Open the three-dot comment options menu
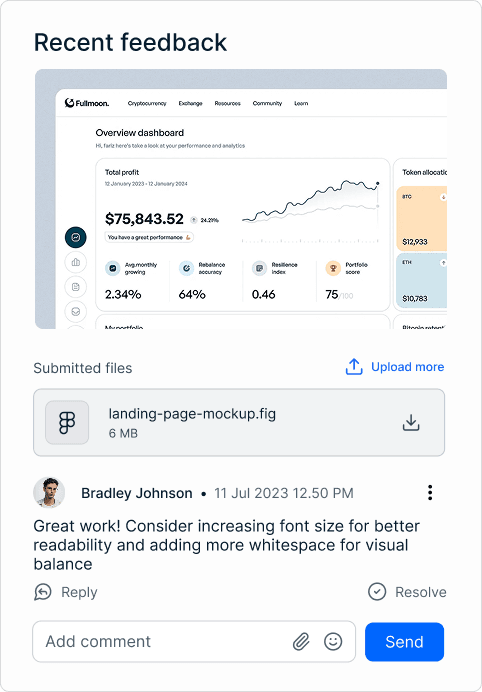482x692 pixels. pos(430,493)
